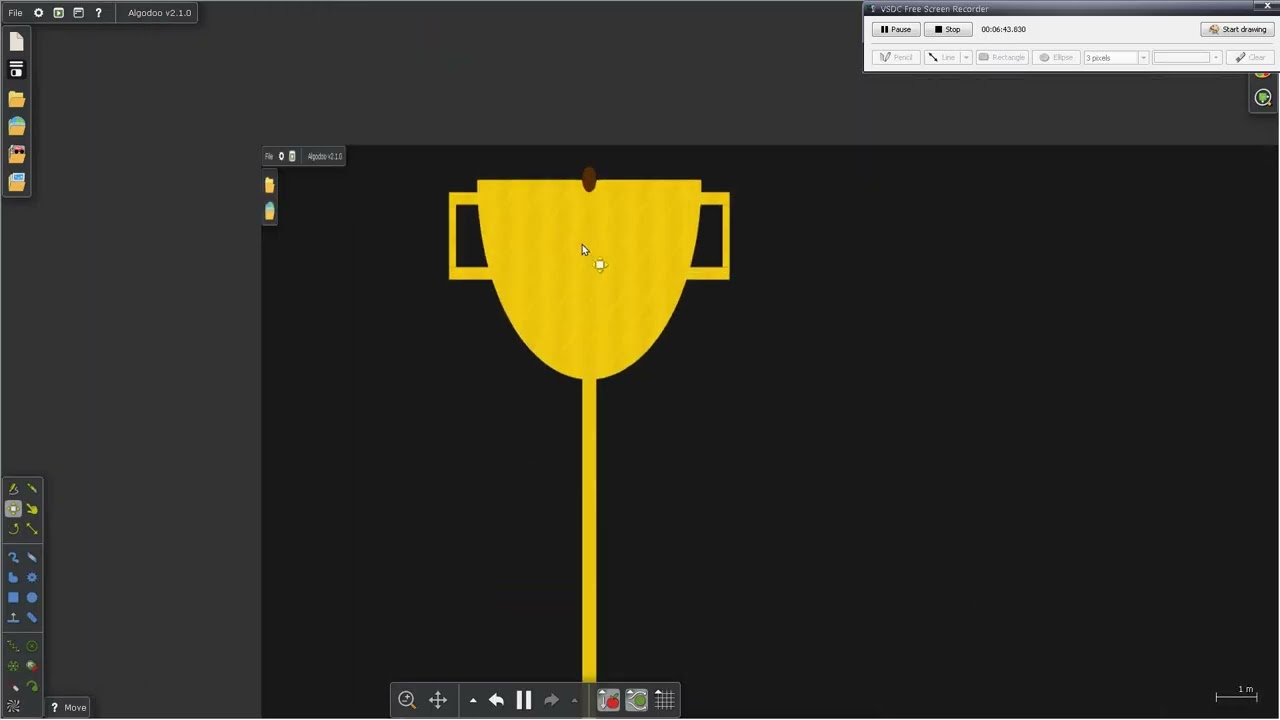The height and width of the screenshot is (720, 1280).
Task: Select the Tracer tool
Action: pyautogui.click(x=32, y=686)
